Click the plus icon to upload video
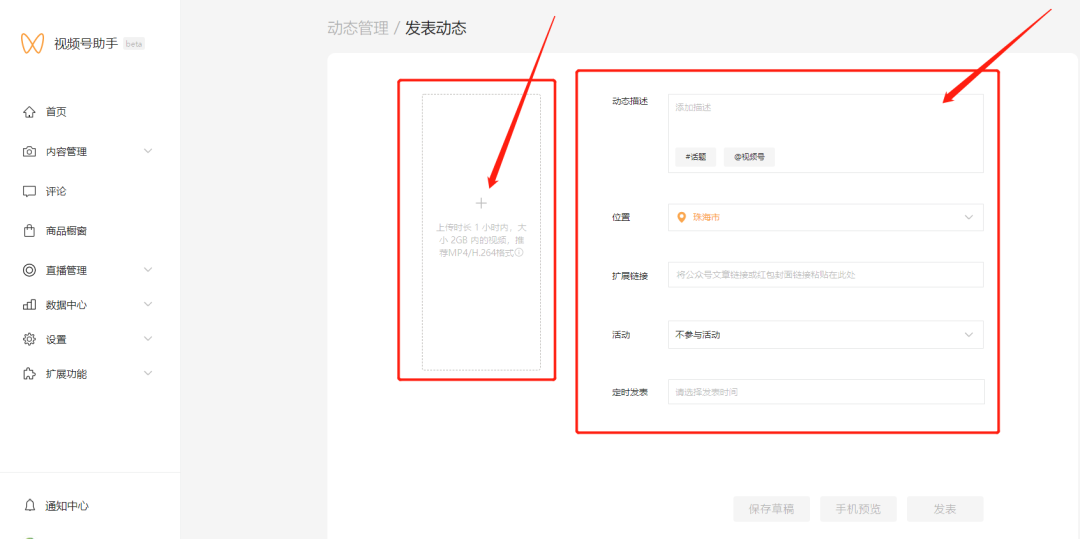1080x539 pixels. point(481,203)
